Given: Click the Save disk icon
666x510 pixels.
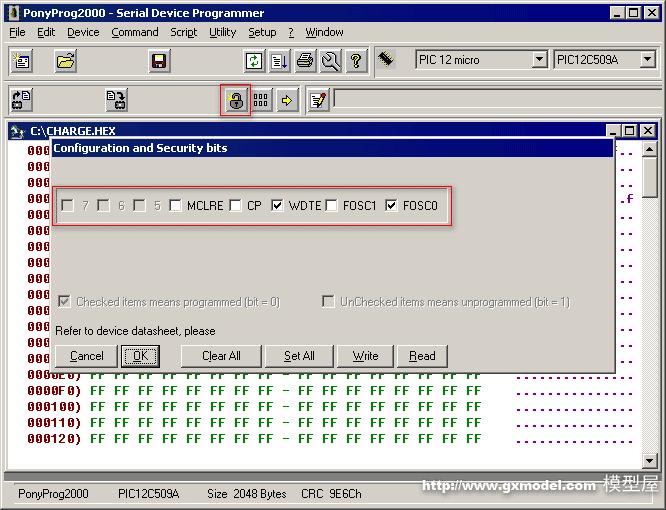Looking at the screenshot, I should click(159, 61).
